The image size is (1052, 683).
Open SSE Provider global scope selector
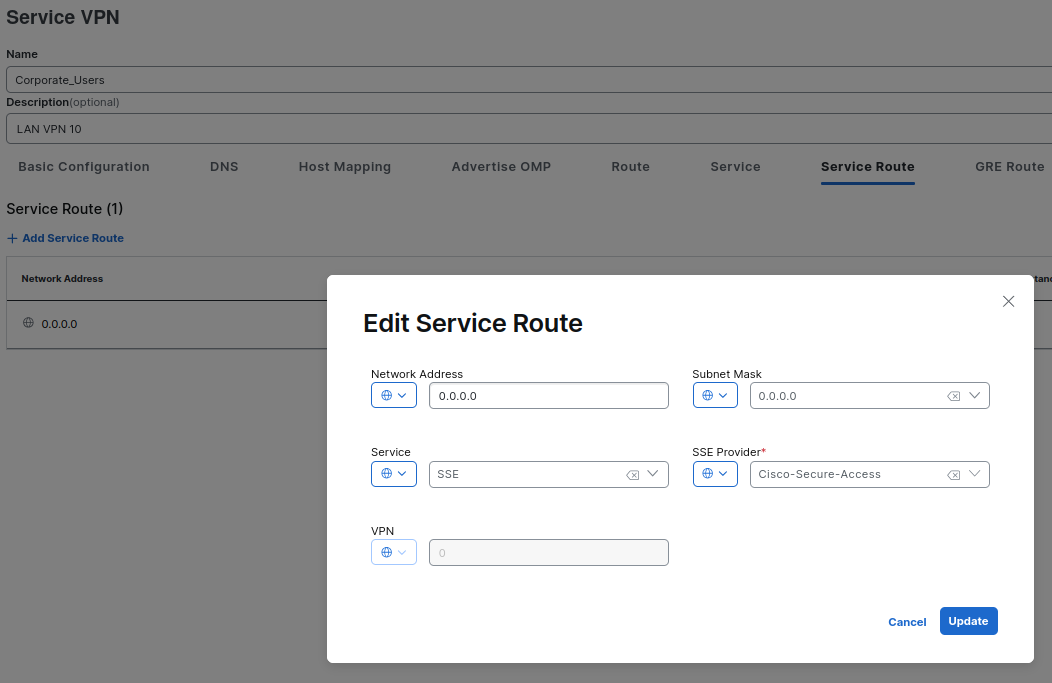click(715, 474)
